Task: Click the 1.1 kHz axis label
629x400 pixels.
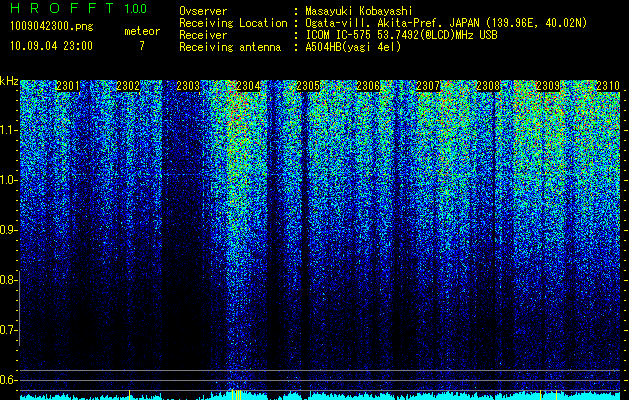Action: coord(8,130)
